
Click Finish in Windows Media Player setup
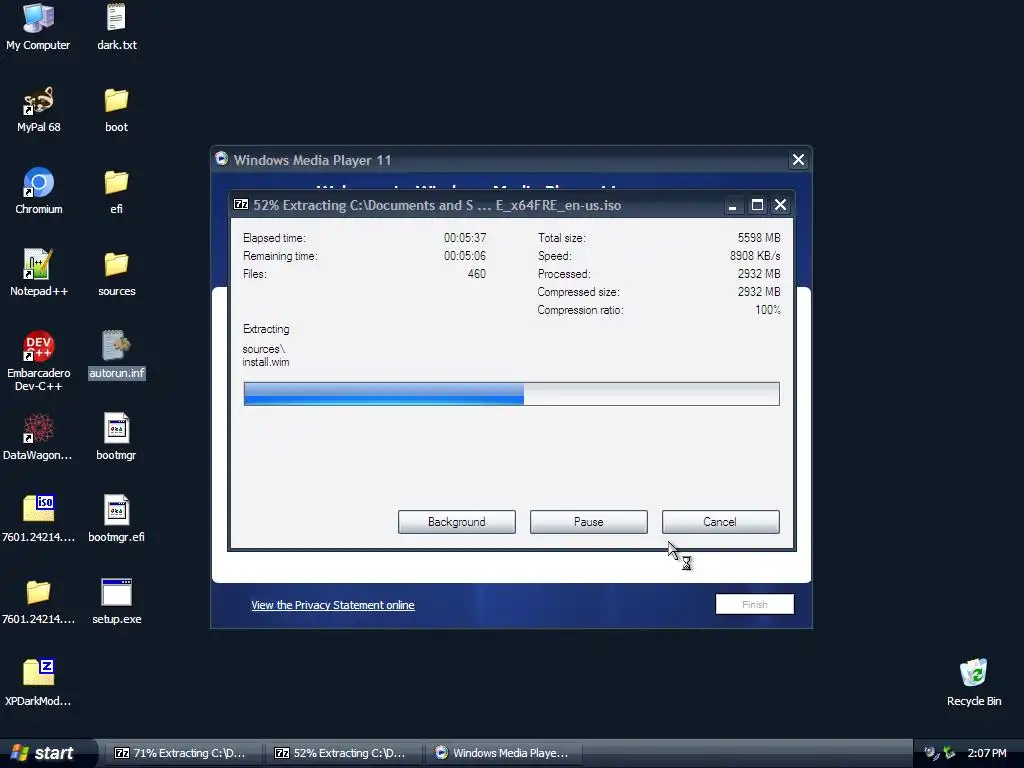click(x=754, y=604)
